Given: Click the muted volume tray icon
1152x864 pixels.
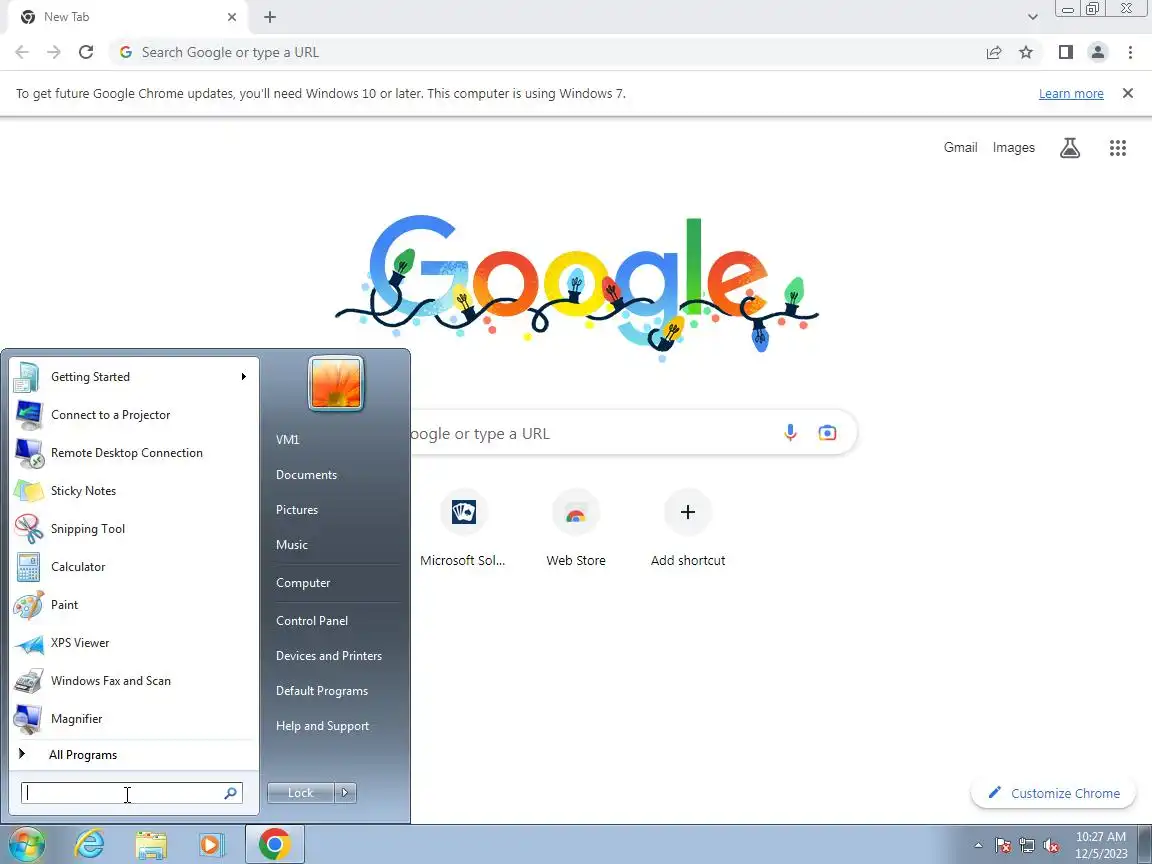Looking at the screenshot, I should [1051, 846].
